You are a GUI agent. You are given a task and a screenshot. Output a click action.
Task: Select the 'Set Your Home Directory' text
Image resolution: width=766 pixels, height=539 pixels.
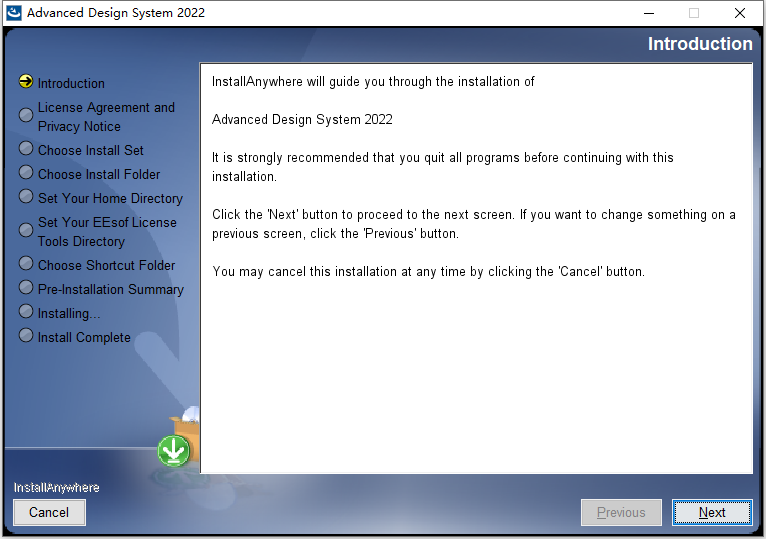110,198
